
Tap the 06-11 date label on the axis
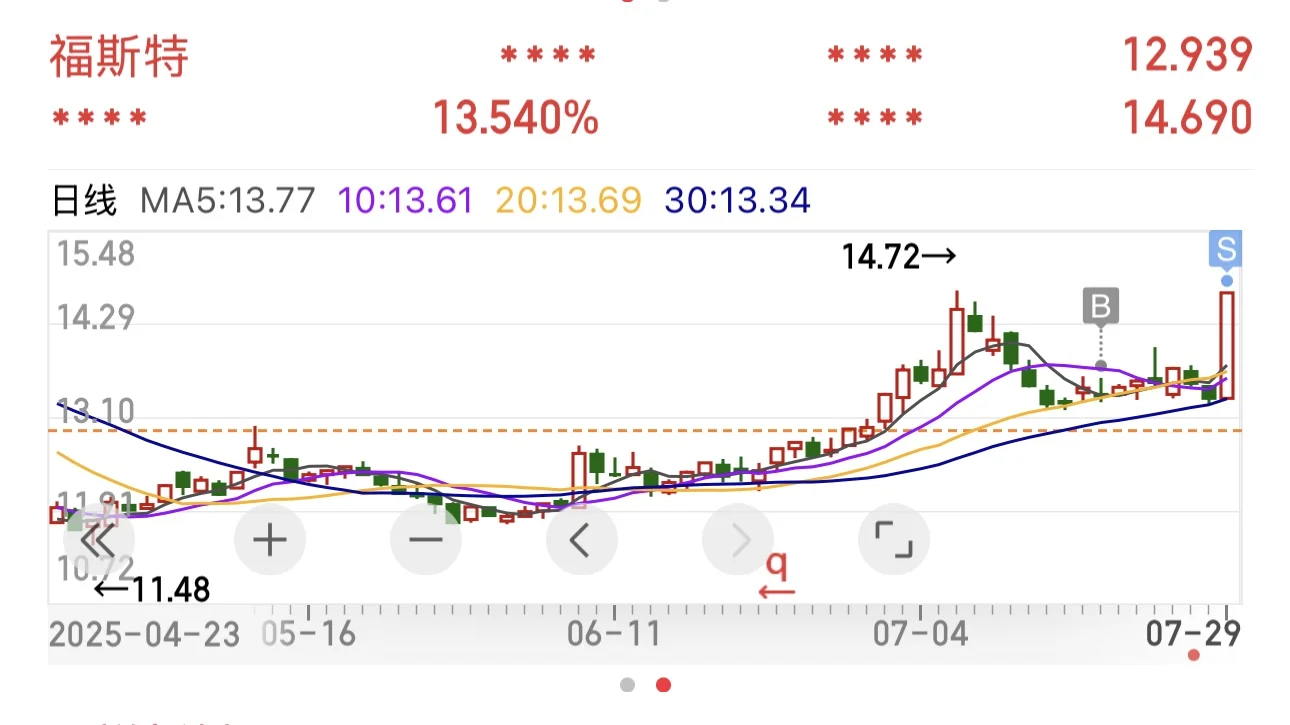coord(614,634)
